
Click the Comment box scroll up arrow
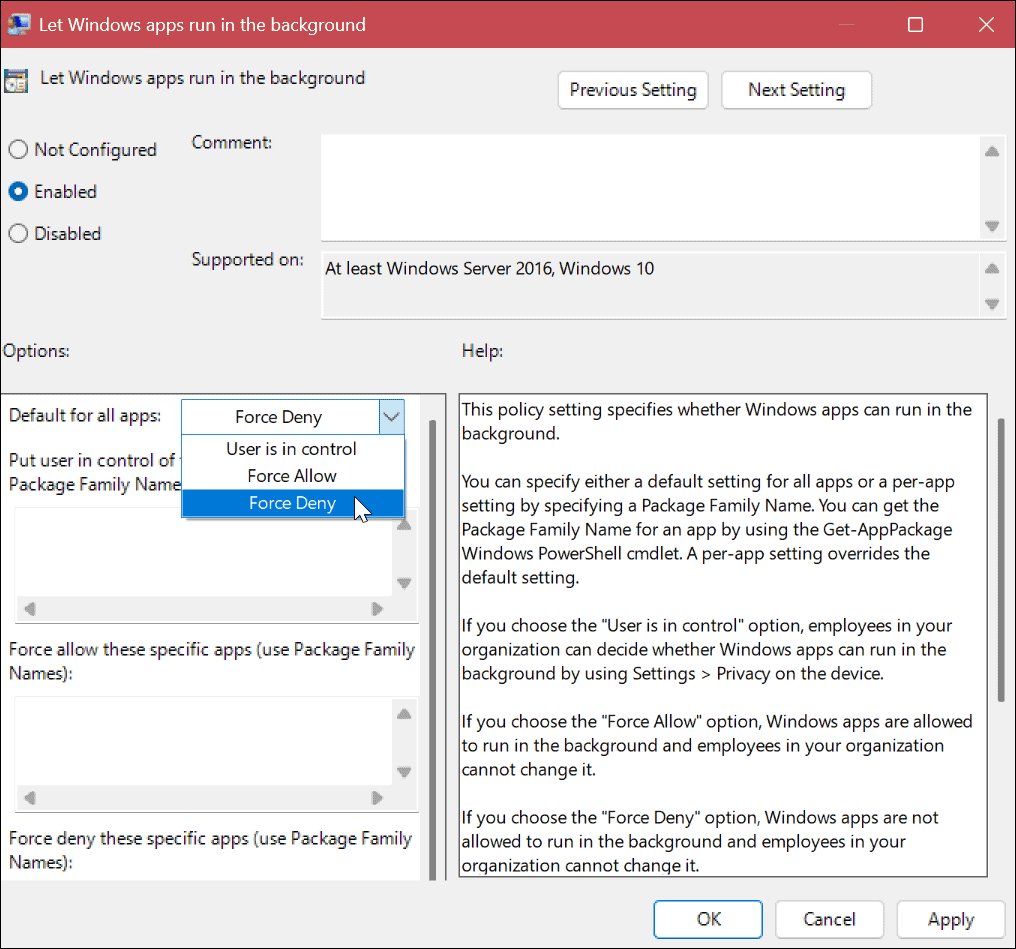[991, 152]
